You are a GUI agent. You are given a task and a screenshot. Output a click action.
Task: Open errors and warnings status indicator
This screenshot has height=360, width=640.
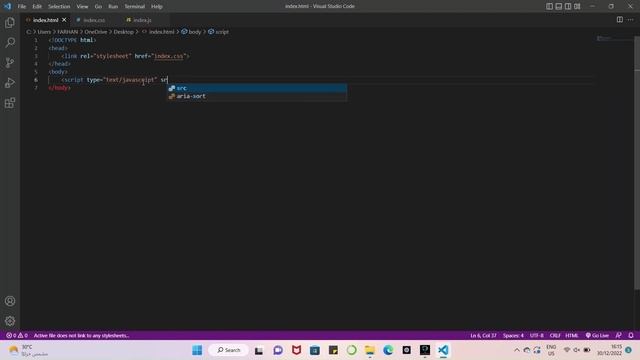pyautogui.click(x=17, y=336)
